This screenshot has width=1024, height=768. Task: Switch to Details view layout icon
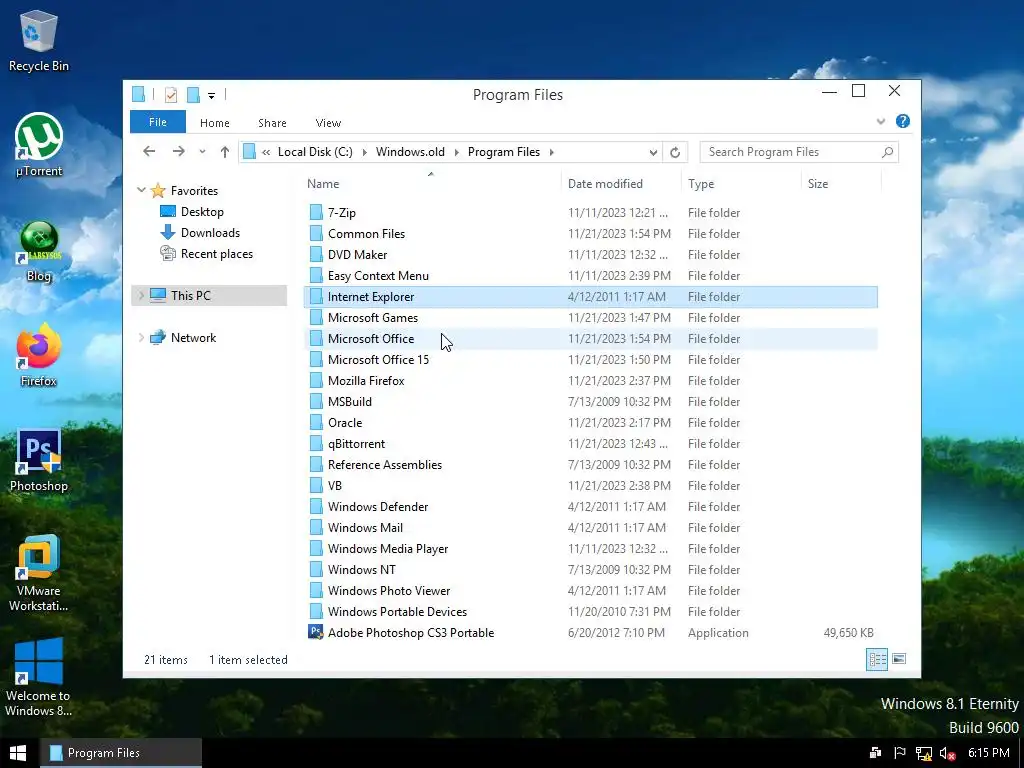point(877,659)
